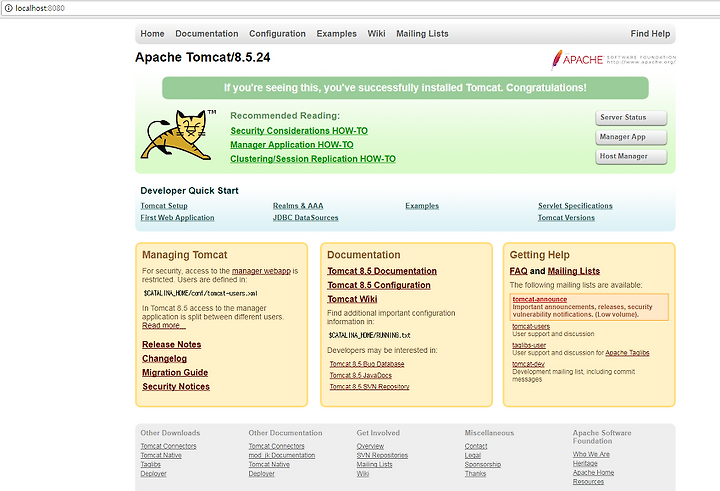The image size is (720, 491).
Task: Click the FAQ link in Getting Help
Action: point(518,271)
